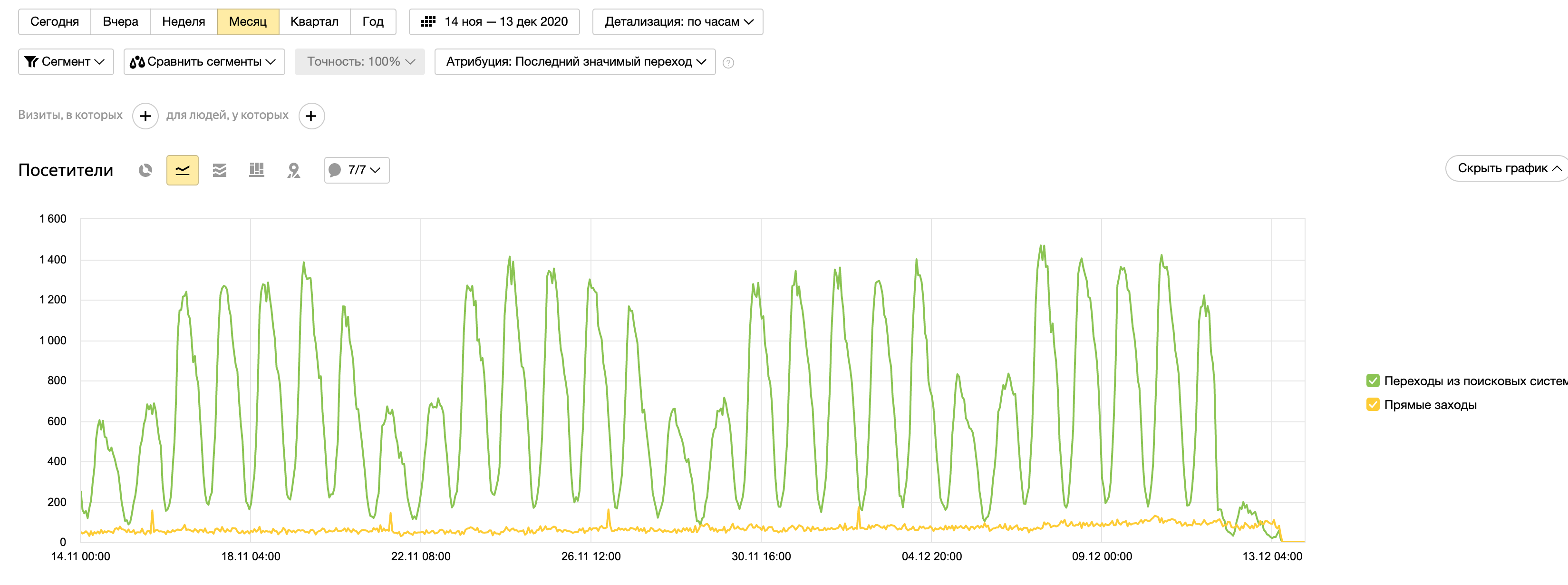
Task: Click x-axis label 30.11 16:00
Action: point(761,557)
